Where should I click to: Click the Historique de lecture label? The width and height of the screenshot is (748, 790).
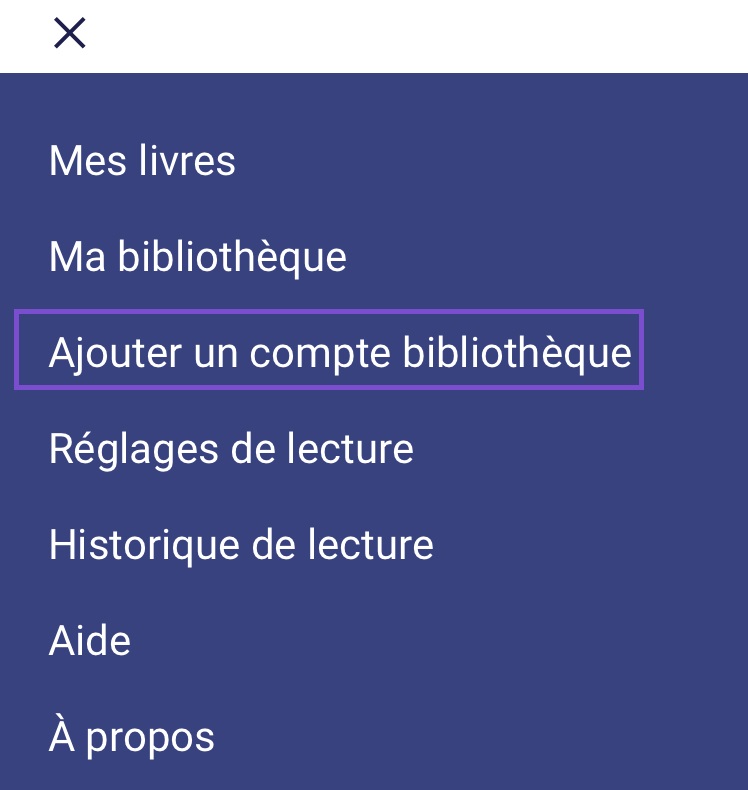[241, 546]
